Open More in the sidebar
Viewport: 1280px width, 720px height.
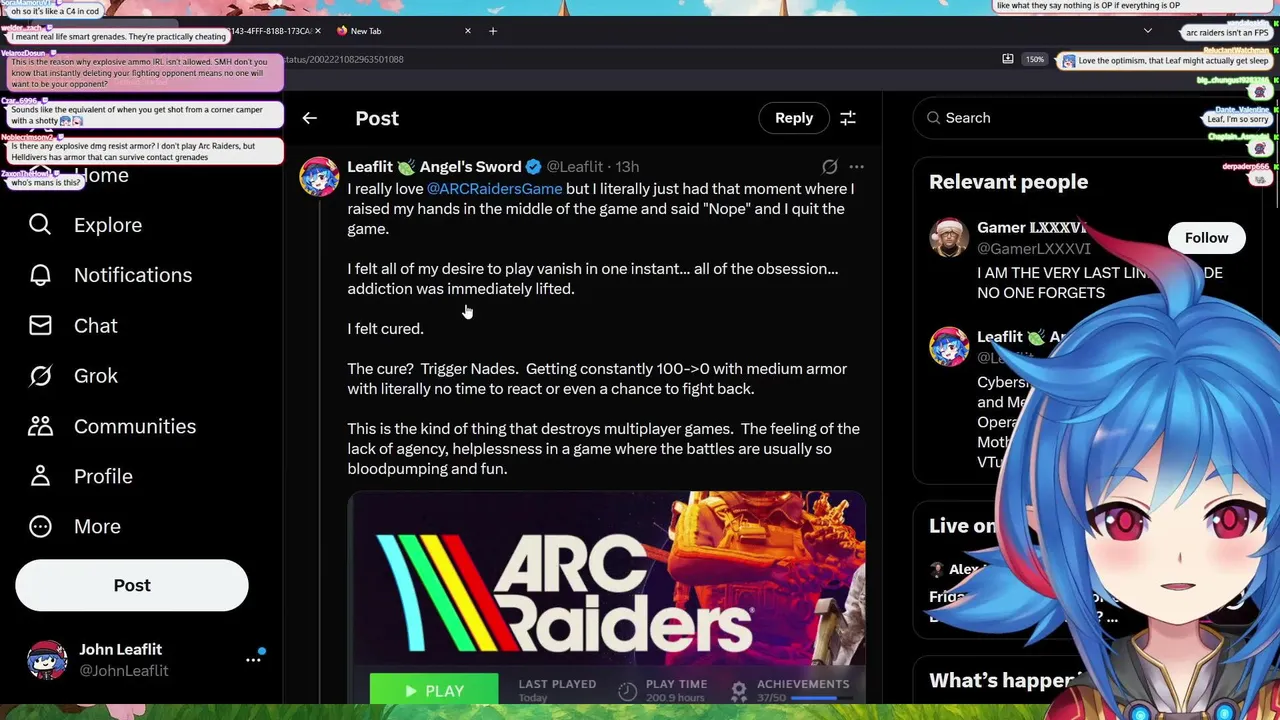pyautogui.click(x=97, y=526)
